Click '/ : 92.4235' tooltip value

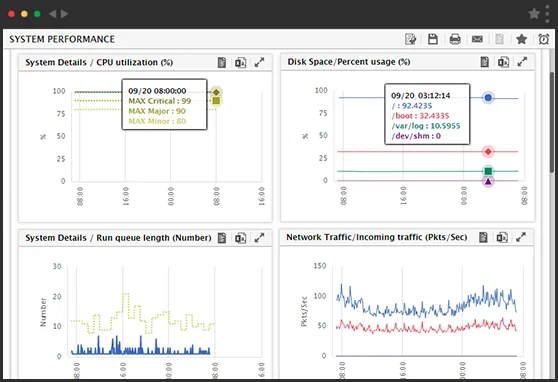[x=412, y=106]
